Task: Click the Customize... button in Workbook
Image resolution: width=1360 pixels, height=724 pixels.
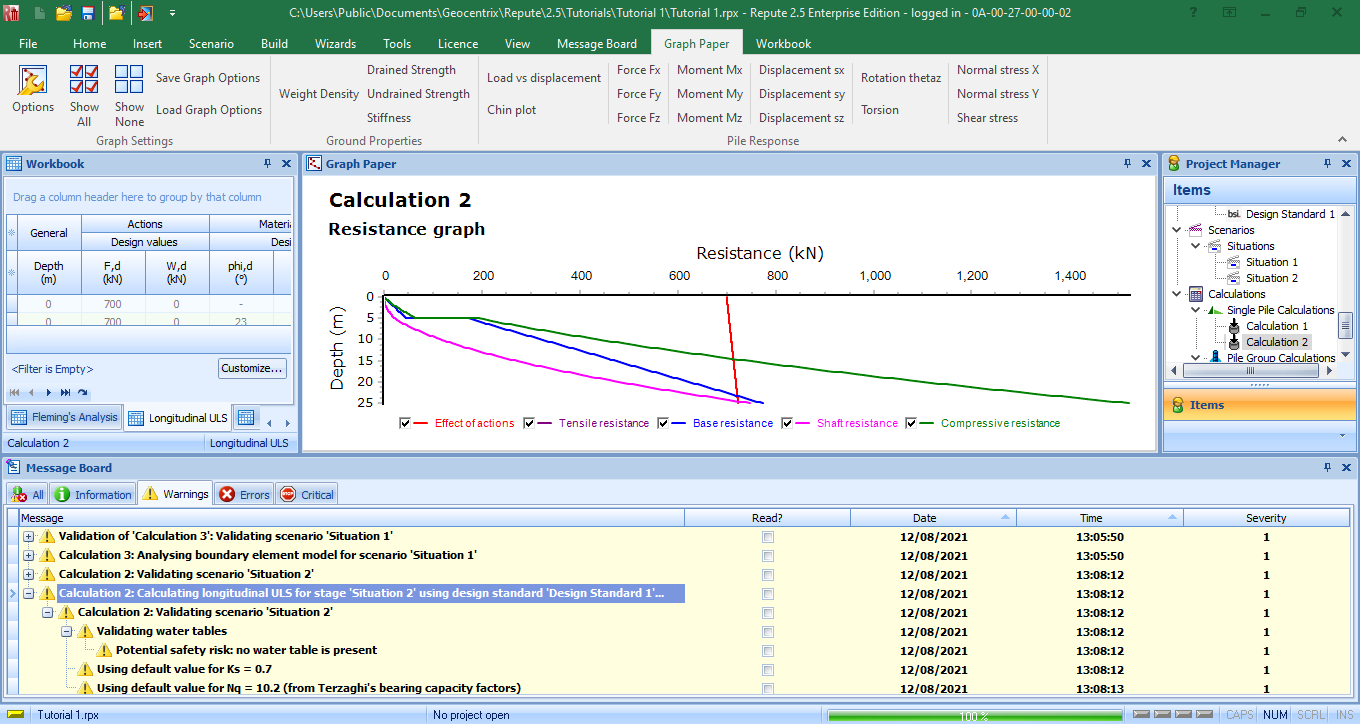Action: coord(252,368)
